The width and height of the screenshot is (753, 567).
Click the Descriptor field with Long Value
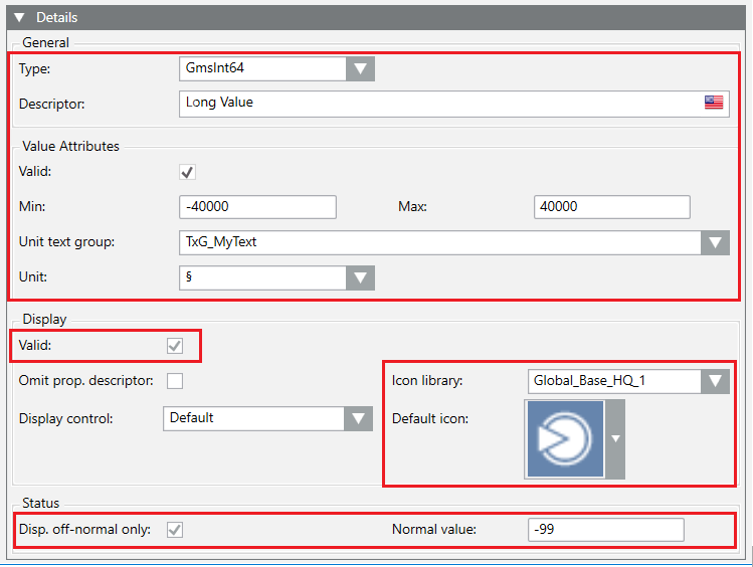coord(440,103)
